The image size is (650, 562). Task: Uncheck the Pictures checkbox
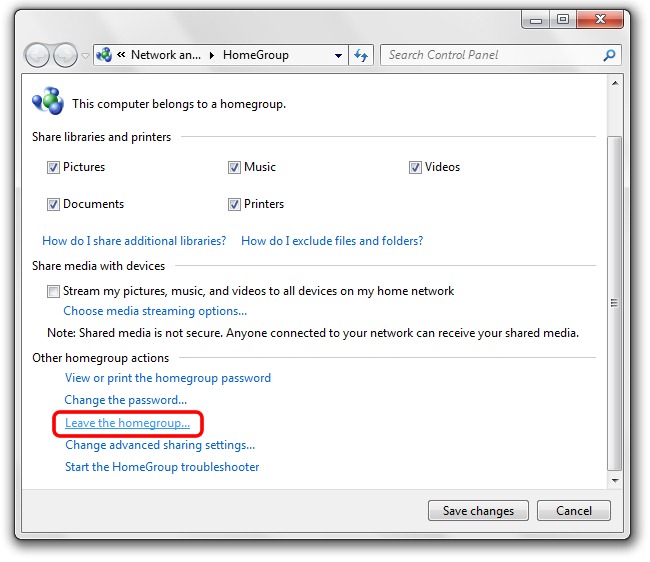pos(53,167)
